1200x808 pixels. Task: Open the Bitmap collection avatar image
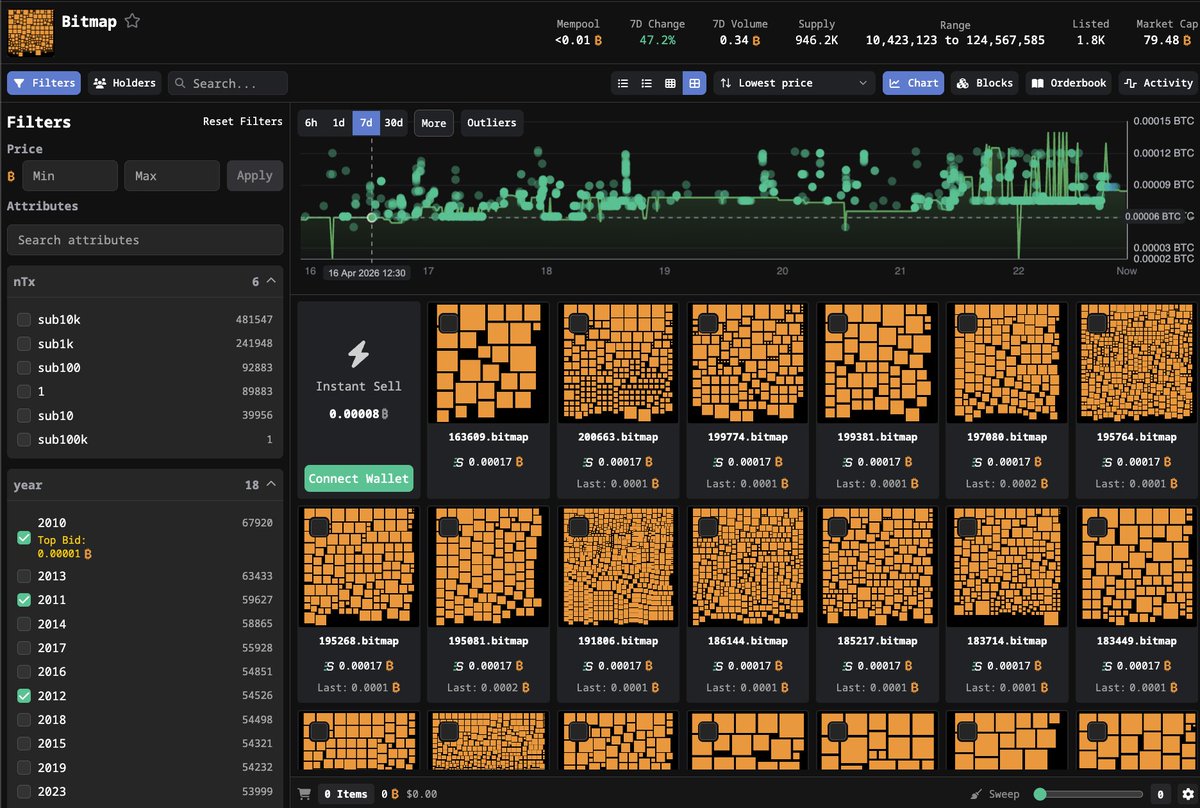click(30, 31)
